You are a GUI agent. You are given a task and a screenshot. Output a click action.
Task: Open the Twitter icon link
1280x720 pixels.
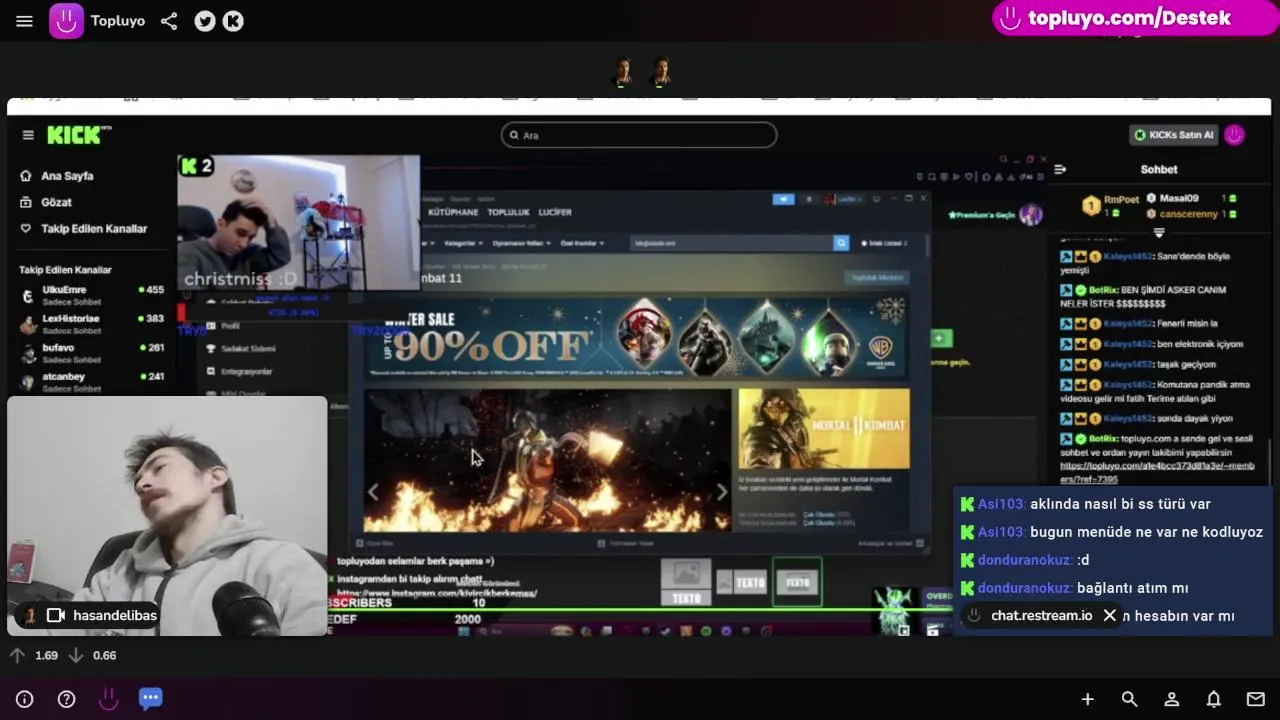point(205,21)
